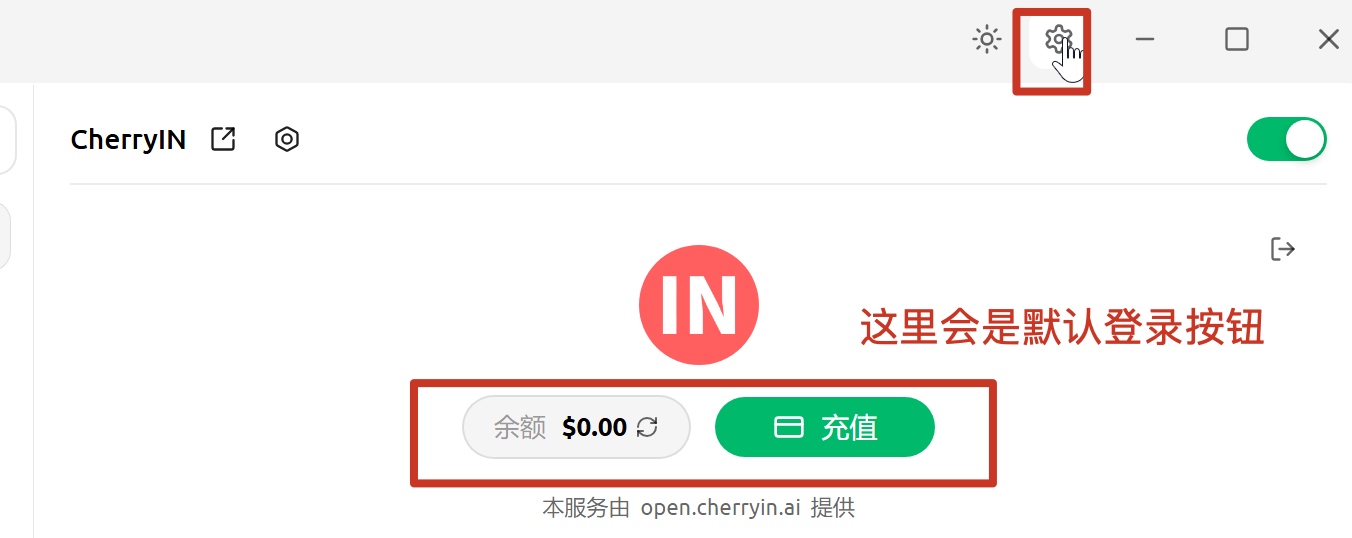Viewport: 1352px width, 538px height.
Task: Click the 充值 recharge button
Action: click(x=825, y=427)
